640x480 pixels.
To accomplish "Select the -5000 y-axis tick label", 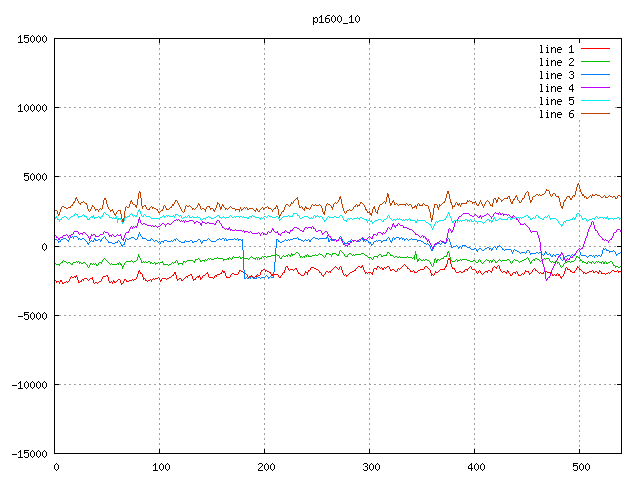I will pyautogui.click(x=32, y=316).
